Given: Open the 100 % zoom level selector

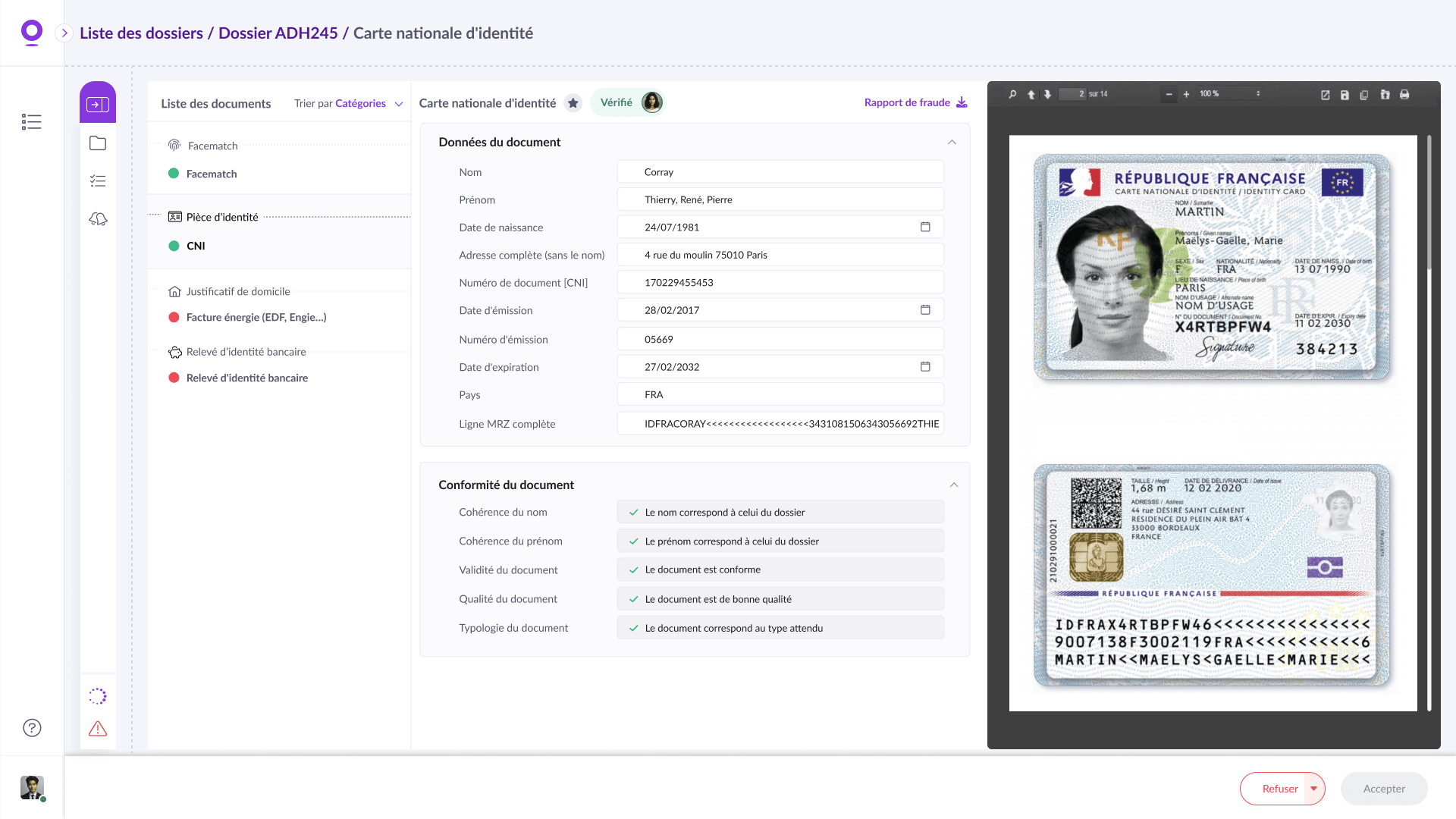Looking at the screenshot, I should tap(1229, 94).
